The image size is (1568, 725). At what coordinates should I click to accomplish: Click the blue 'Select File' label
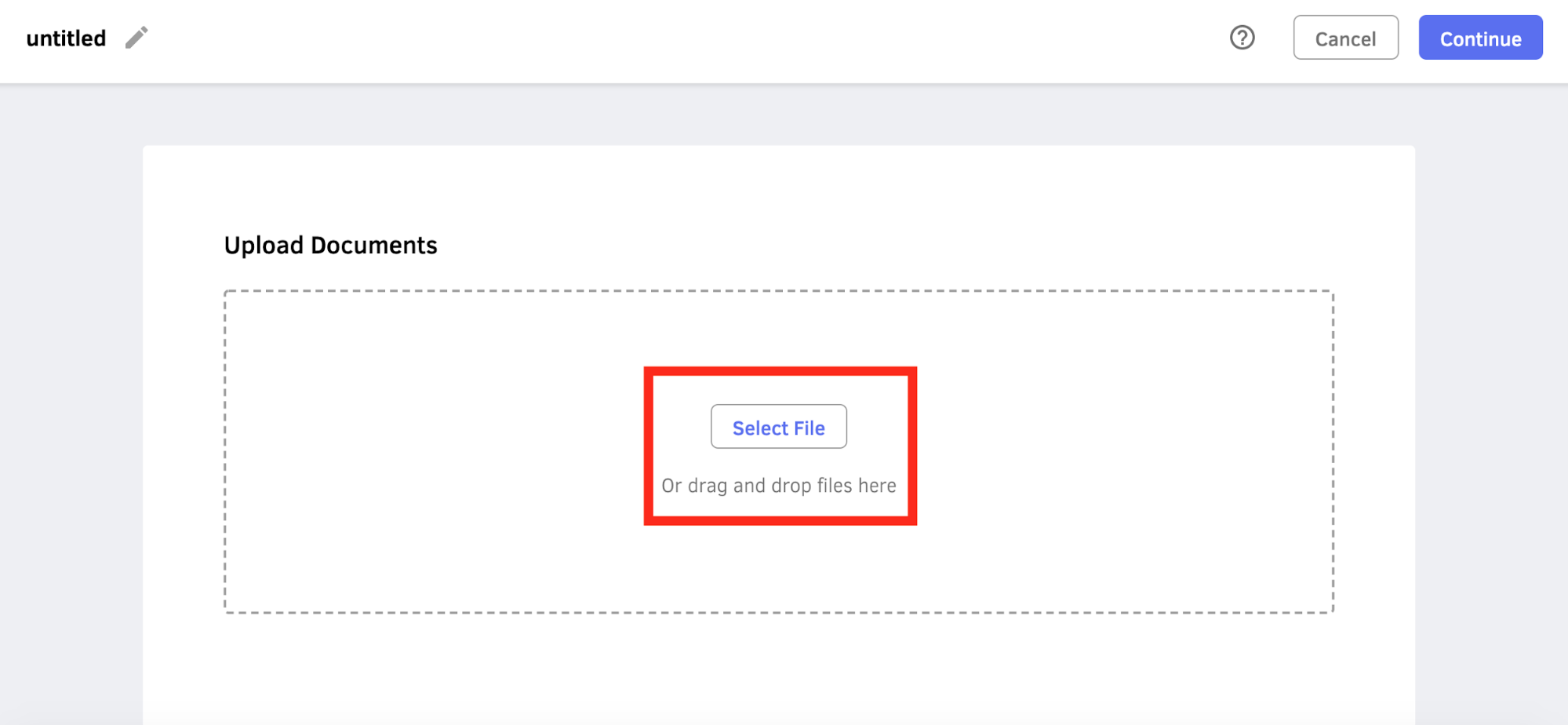click(778, 428)
